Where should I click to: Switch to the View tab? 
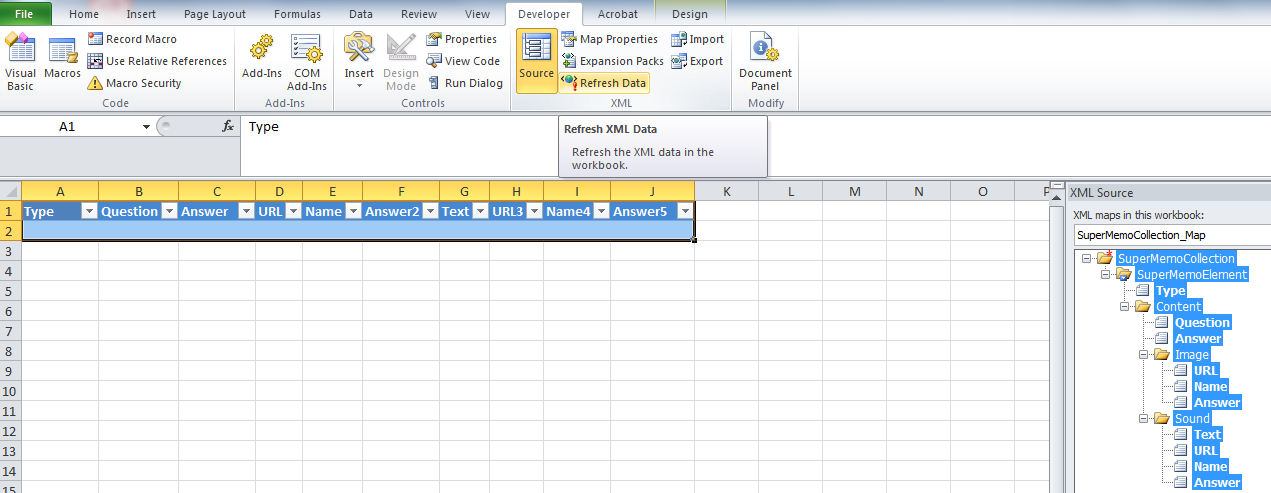tap(478, 14)
